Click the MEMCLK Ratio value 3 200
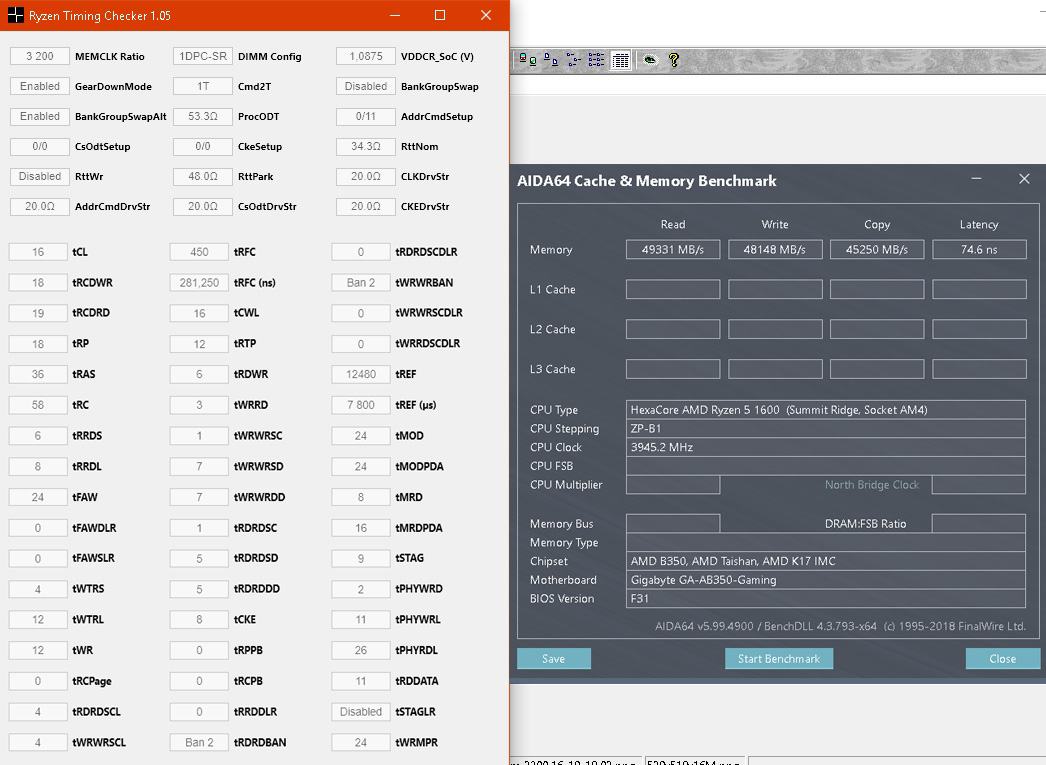This screenshot has width=1046, height=765. [40, 56]
